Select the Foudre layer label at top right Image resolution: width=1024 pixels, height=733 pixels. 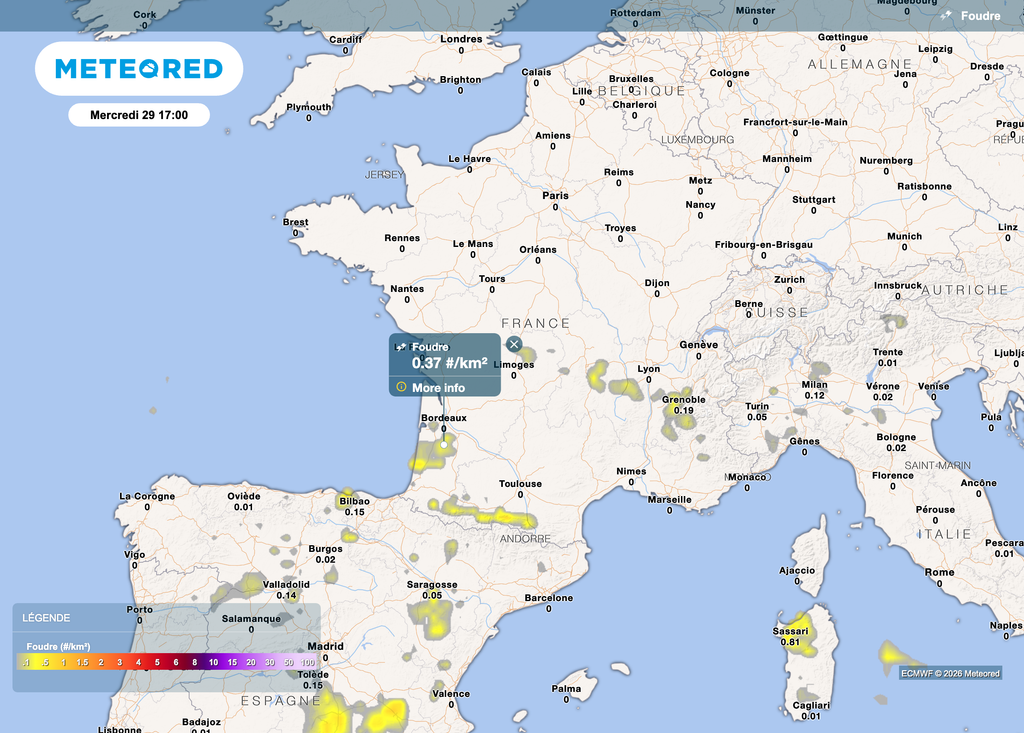(980, 16)
